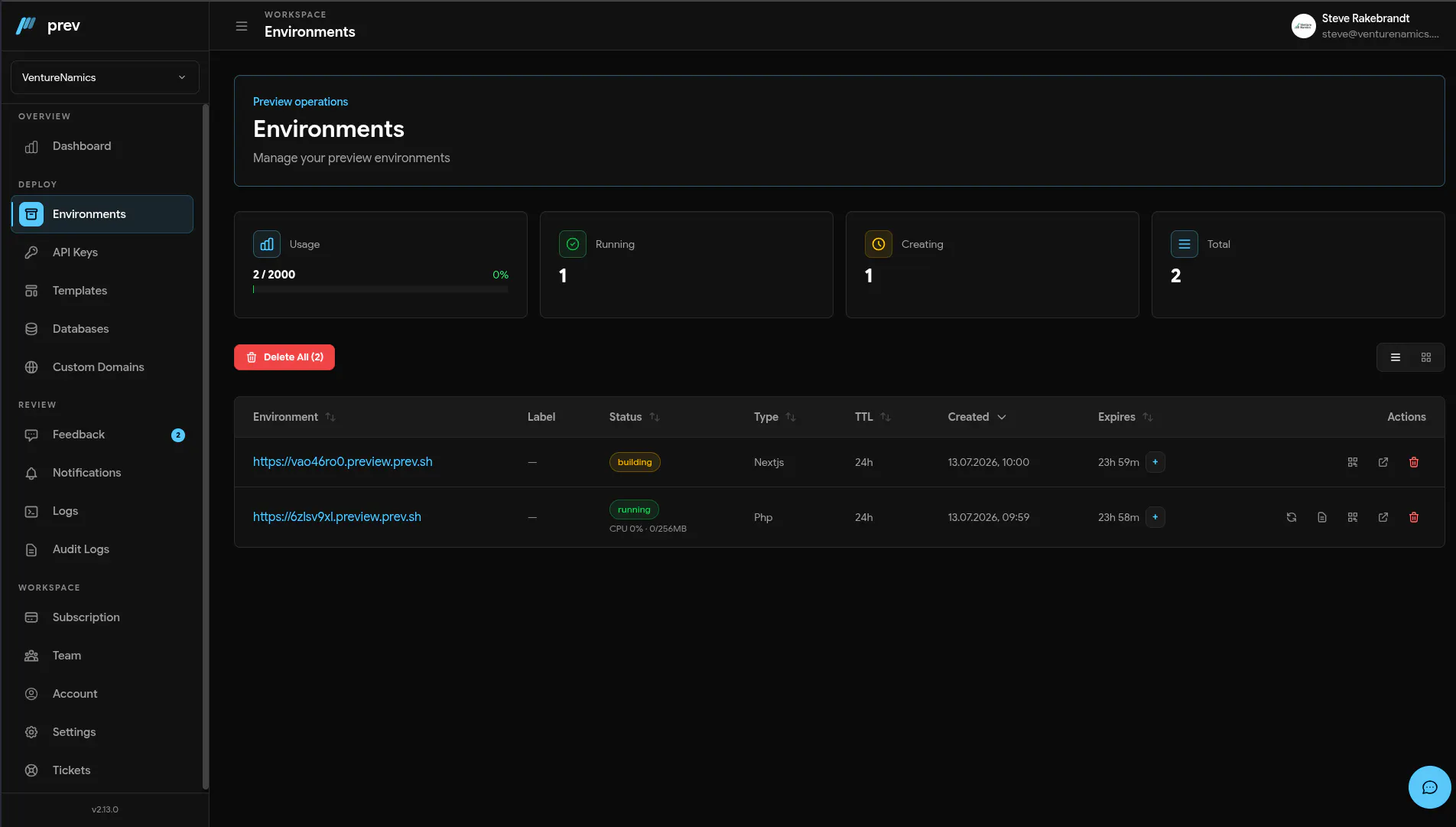1456x827 pixels.
Task: Go to Team page
Action: click(102, 656)
